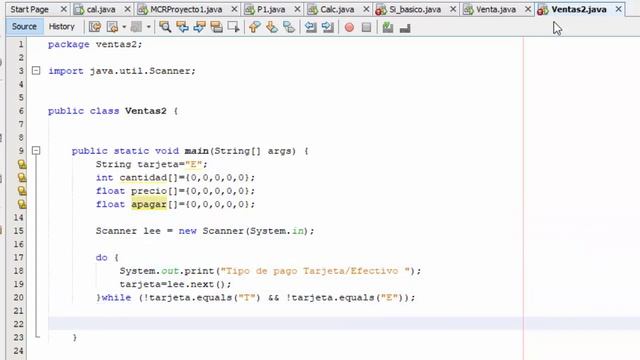This screenshot has height=360, width=640.
Task: Click hint bulb beside int cantidad line
Action: (22, 178)
